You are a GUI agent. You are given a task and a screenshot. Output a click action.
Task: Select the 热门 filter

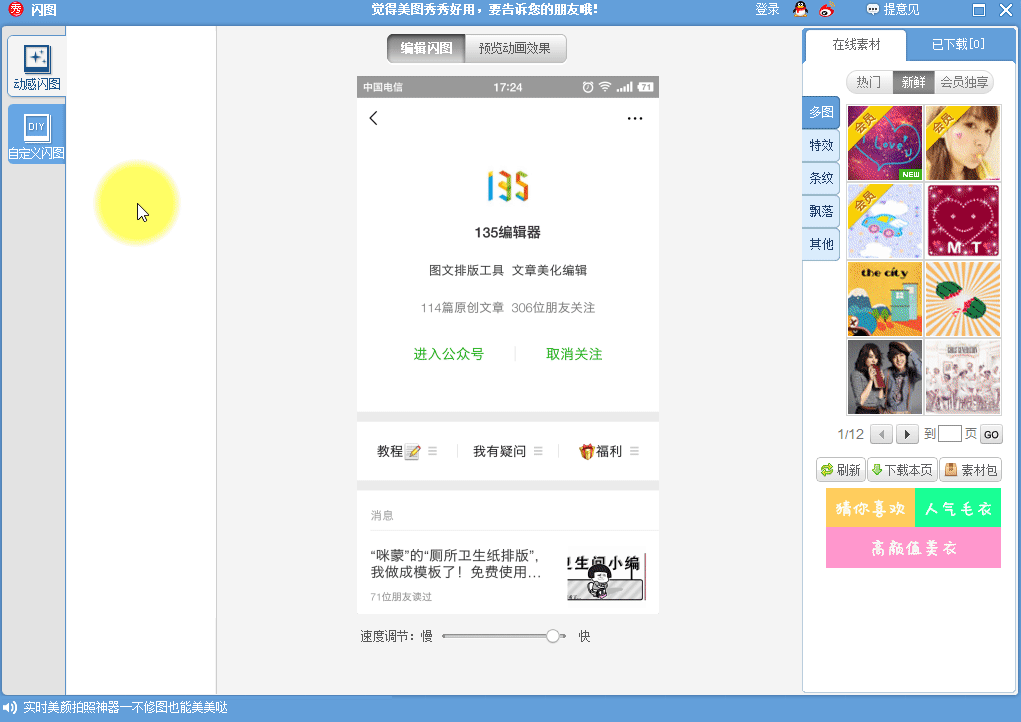coord(869,82)
